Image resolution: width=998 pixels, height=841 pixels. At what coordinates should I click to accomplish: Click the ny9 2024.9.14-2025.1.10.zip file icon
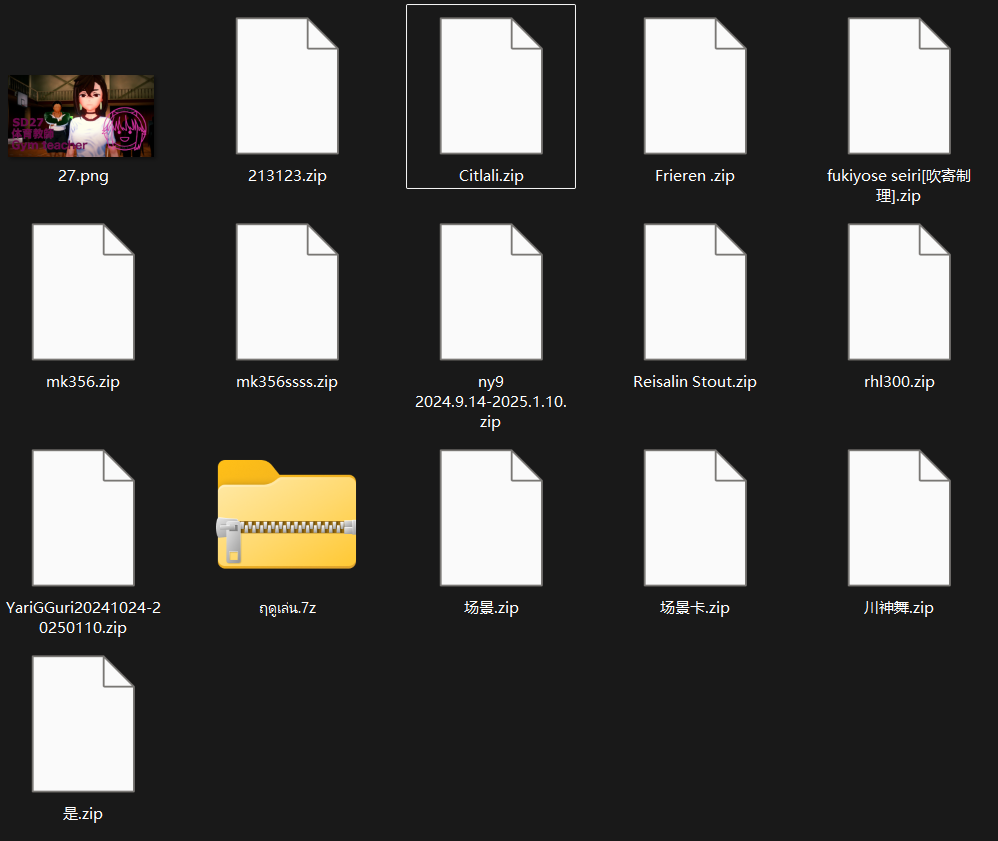click(491, 291)
